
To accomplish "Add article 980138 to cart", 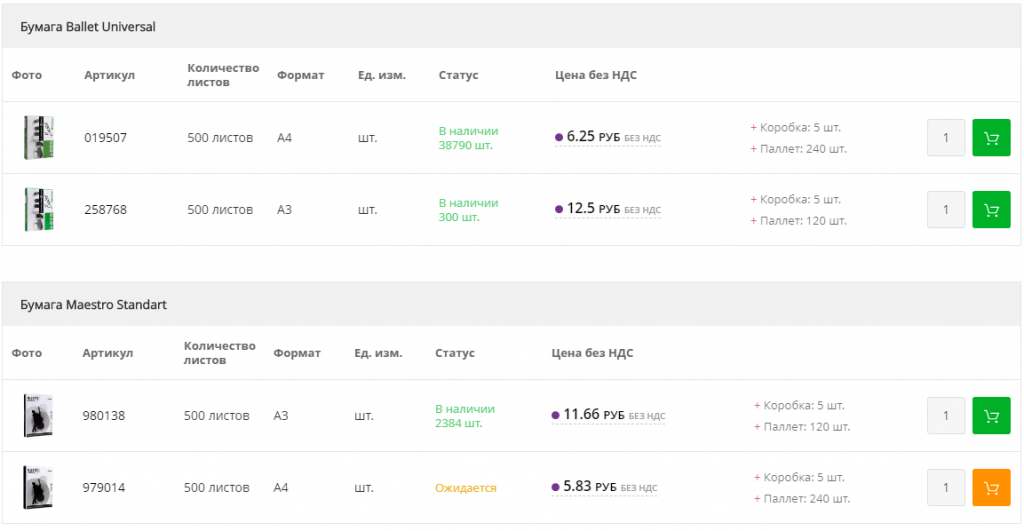I will (x=991, y=416).
